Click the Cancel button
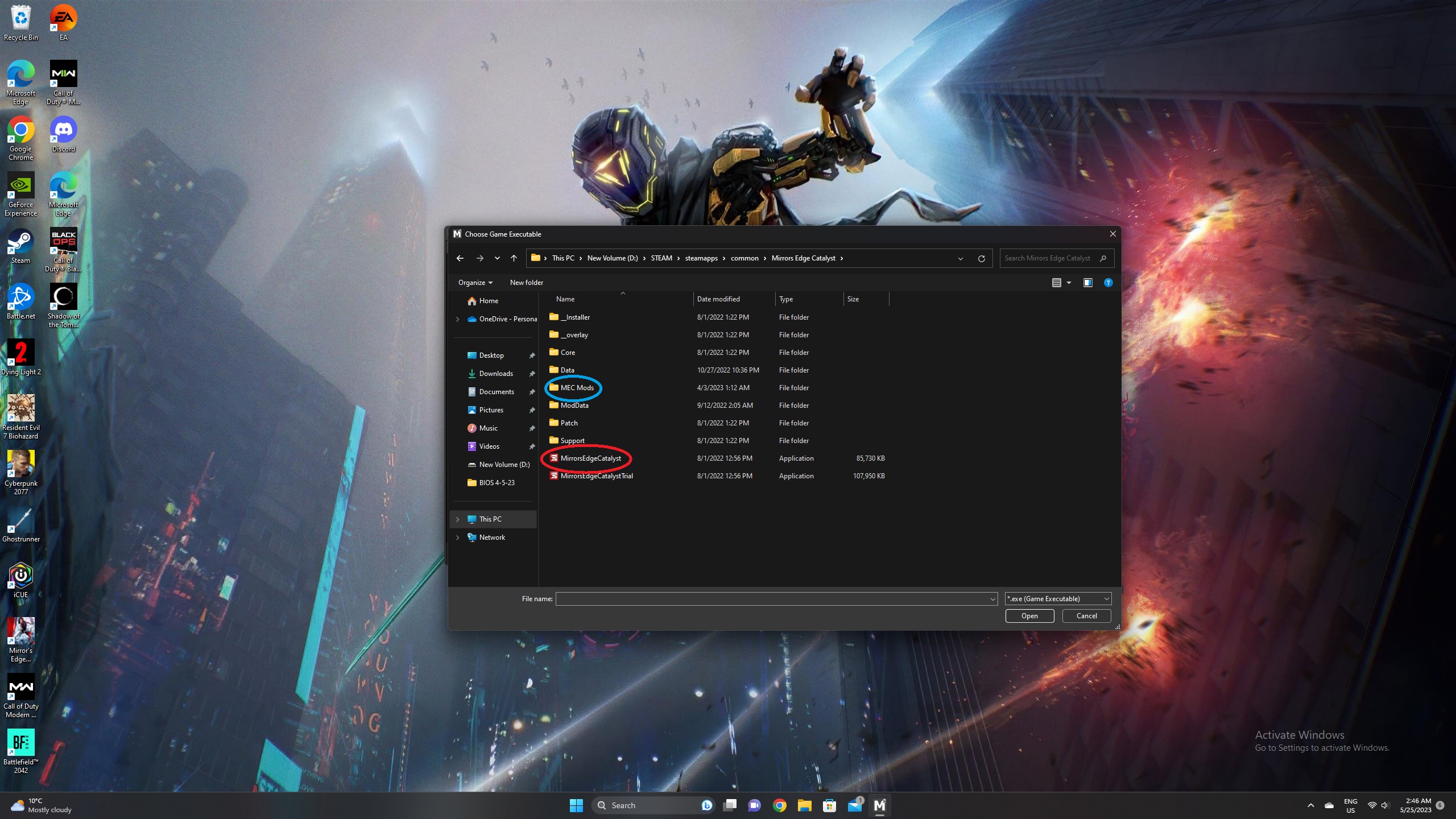Image resolution: width=1456 pixels, height=819 pixels. tap(1086, 616)
